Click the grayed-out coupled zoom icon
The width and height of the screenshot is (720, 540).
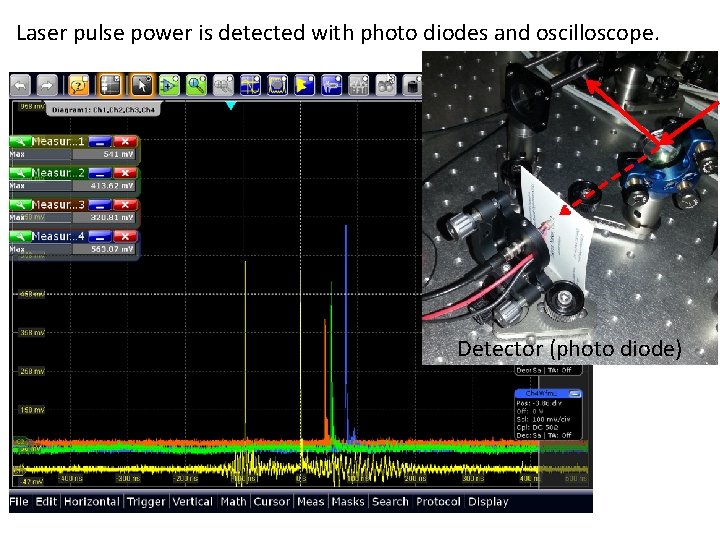click(x=223, y=85)
